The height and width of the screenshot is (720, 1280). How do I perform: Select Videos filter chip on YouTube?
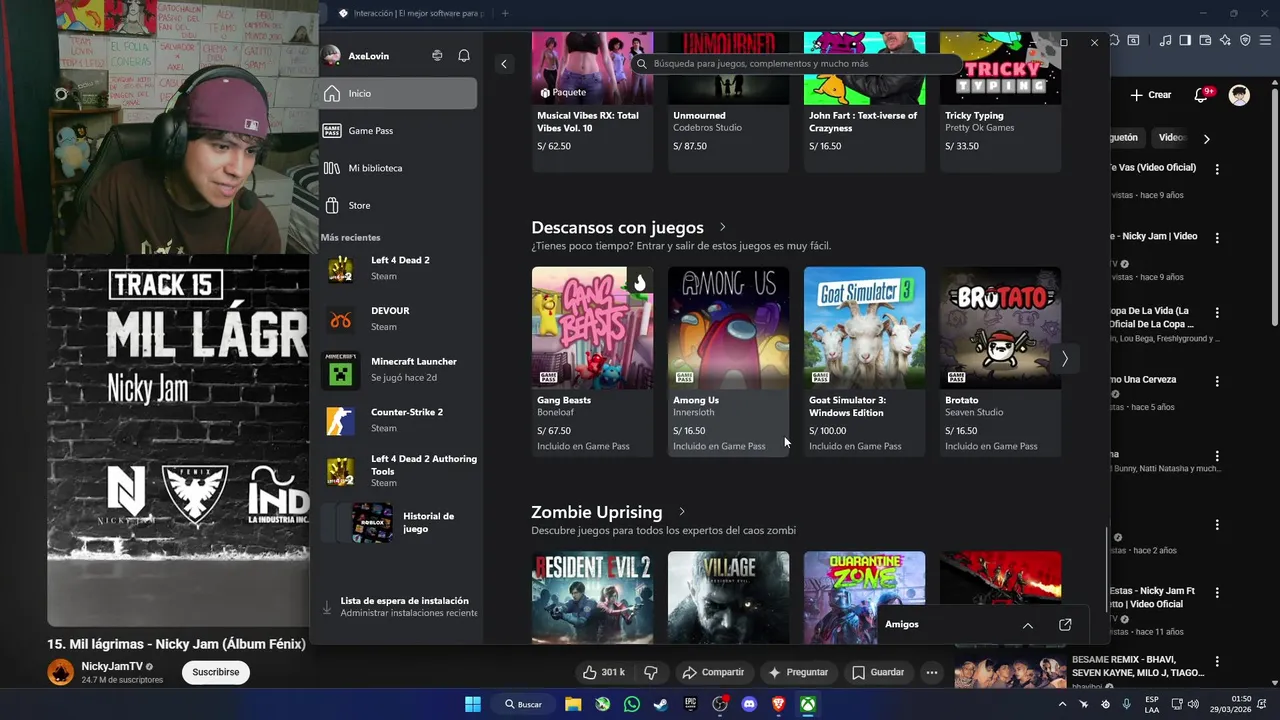click(x=1171, y=138)
